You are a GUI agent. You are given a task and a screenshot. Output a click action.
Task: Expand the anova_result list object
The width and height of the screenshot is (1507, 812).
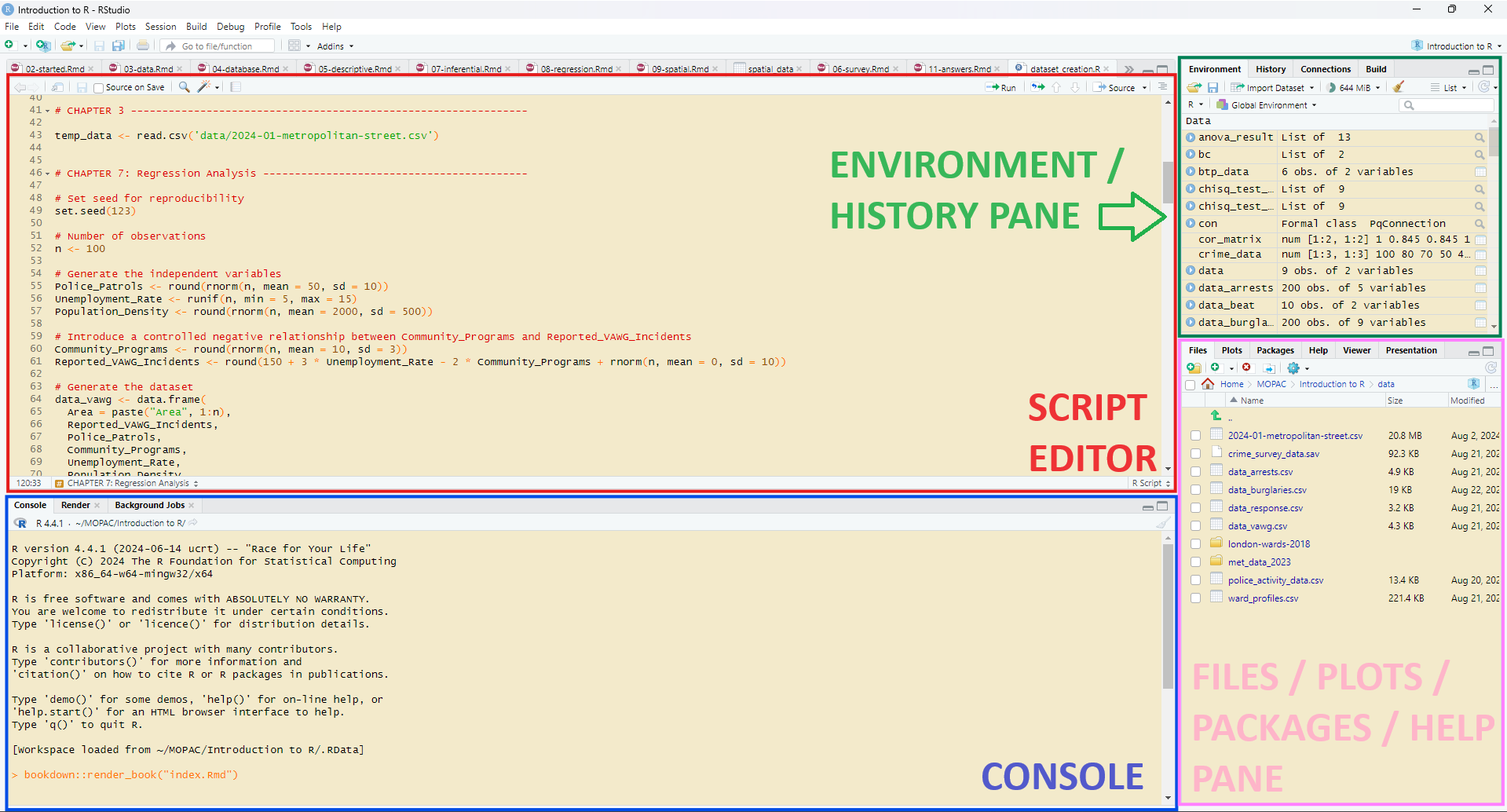pyautogui.click(x=1191, y=137)
